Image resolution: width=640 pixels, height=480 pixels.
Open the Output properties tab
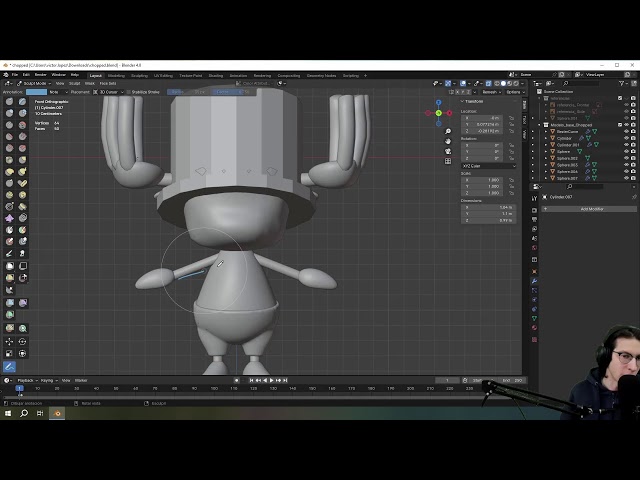(534, 219)
